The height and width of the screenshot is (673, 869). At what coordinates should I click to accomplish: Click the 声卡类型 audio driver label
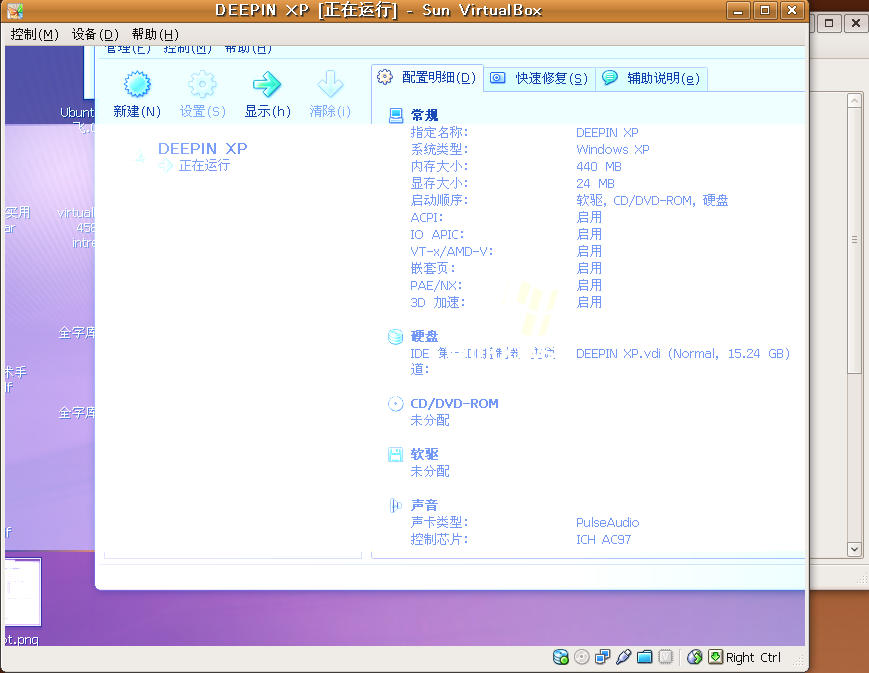[x=439, y=522]
